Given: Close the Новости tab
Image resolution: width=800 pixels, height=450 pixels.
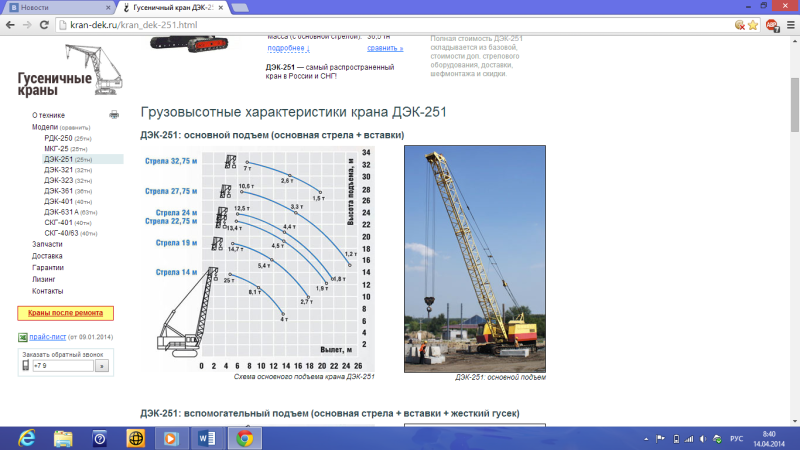Looking at the screenshot, I should (x=108, y=8).
